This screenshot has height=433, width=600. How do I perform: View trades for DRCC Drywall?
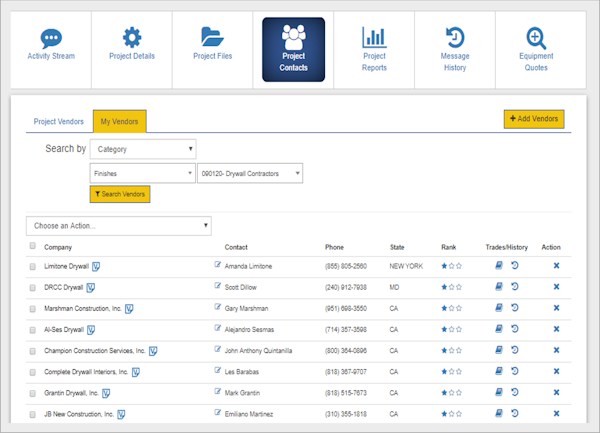tap(499, 286)
